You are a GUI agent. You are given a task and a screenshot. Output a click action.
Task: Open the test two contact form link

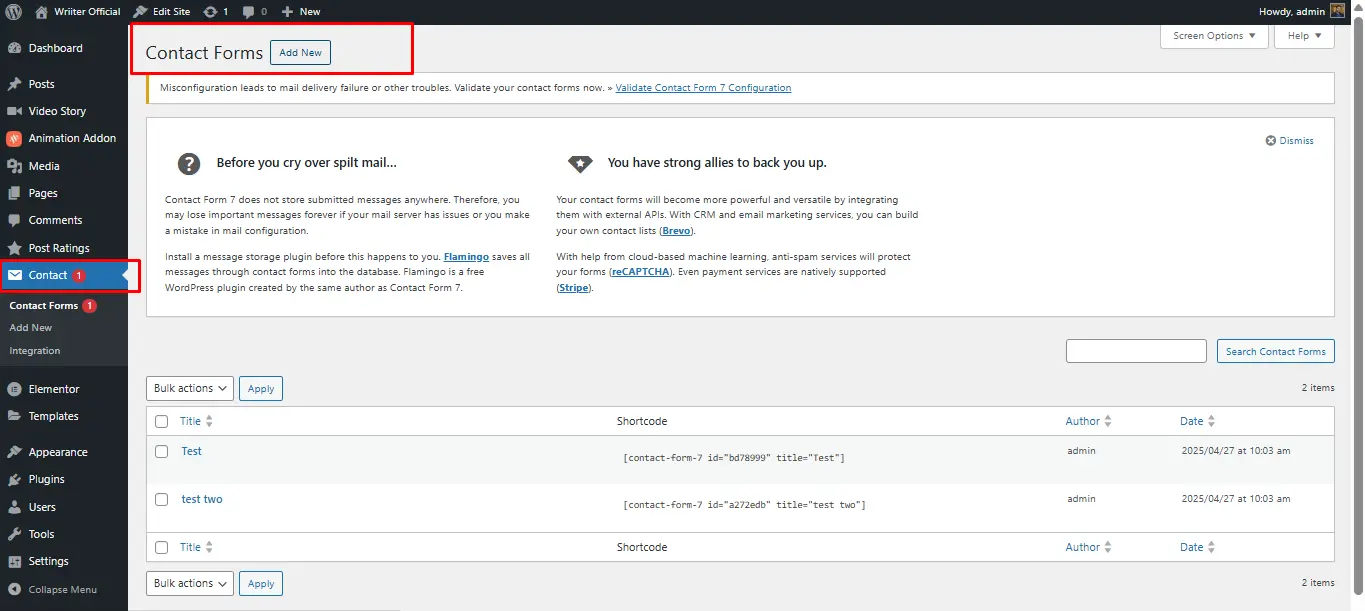click(x=202, y=499)
